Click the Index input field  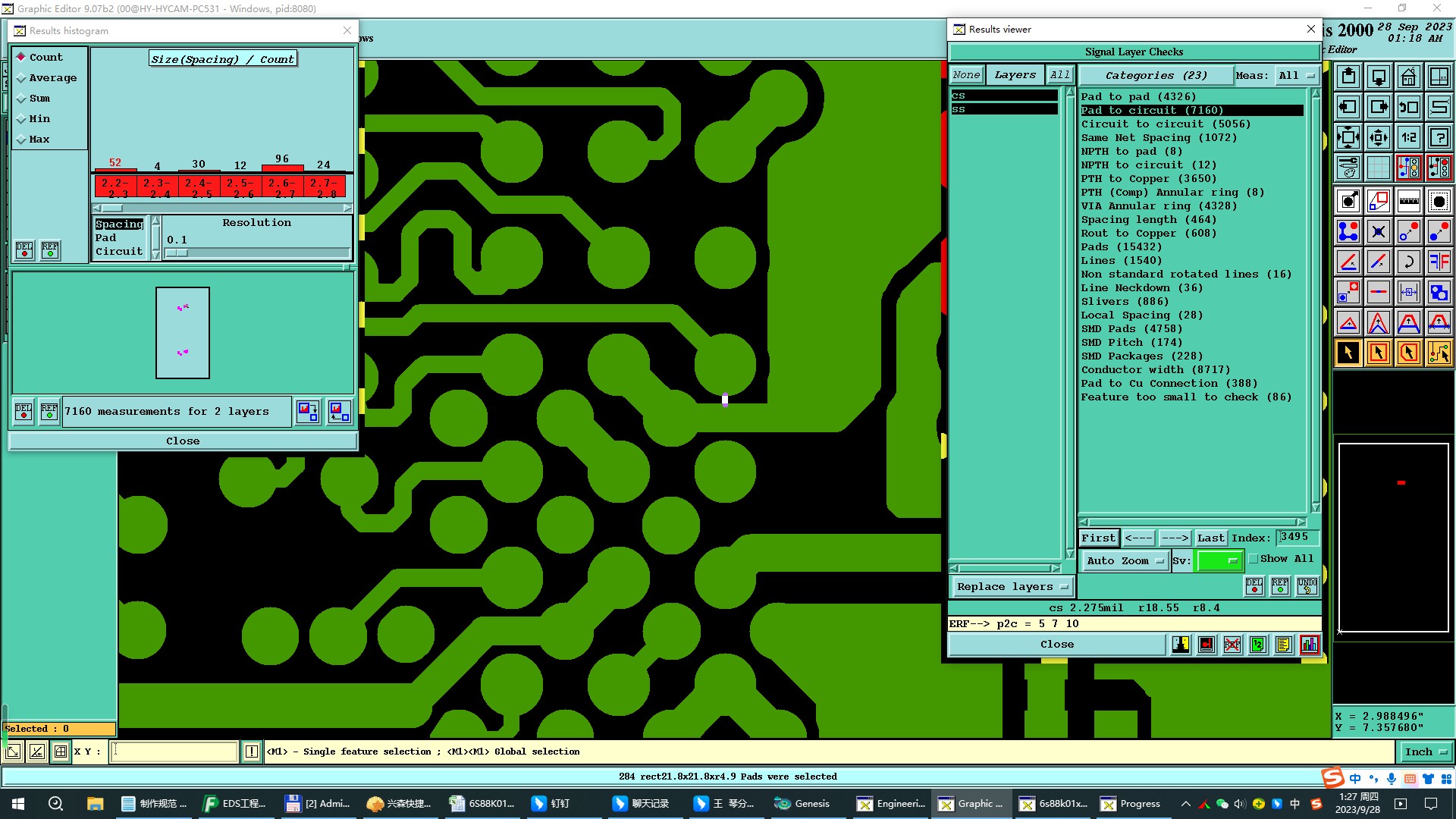[1296, 538]
